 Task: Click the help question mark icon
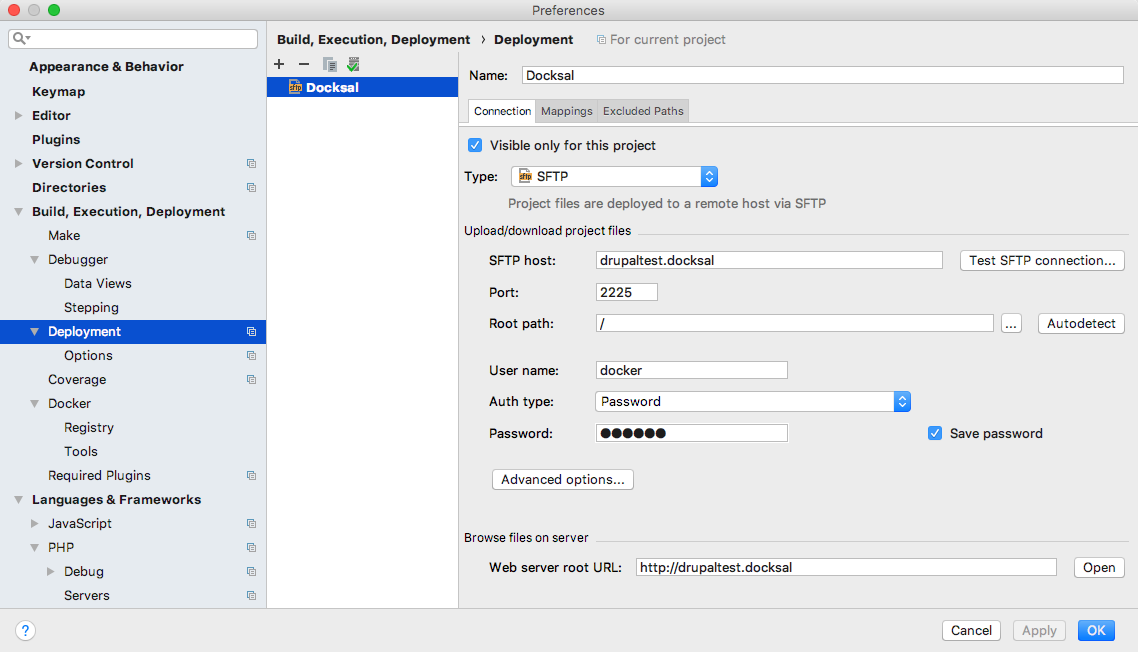[26, 630]
